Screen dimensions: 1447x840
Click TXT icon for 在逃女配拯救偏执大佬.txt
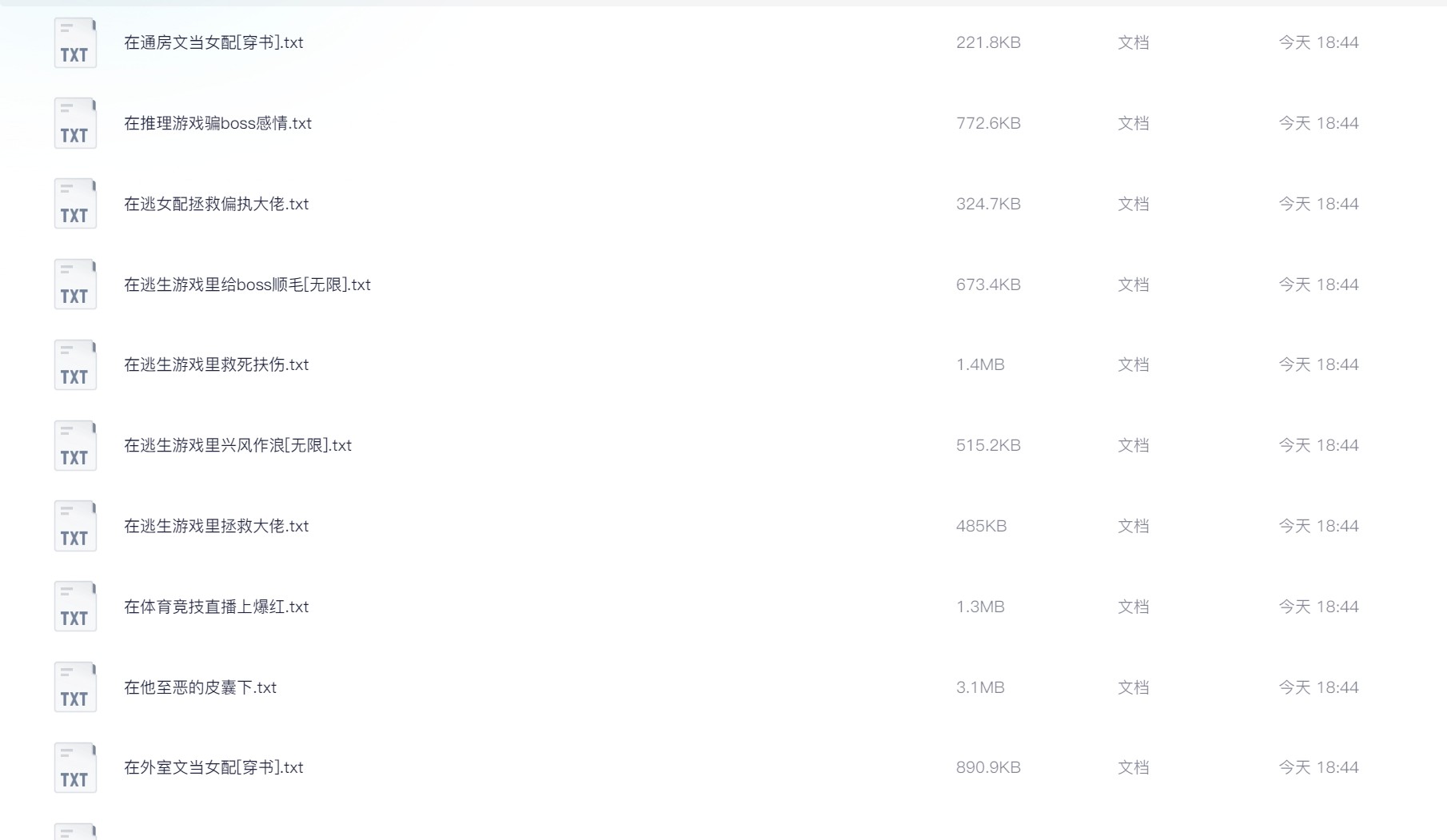75,204
